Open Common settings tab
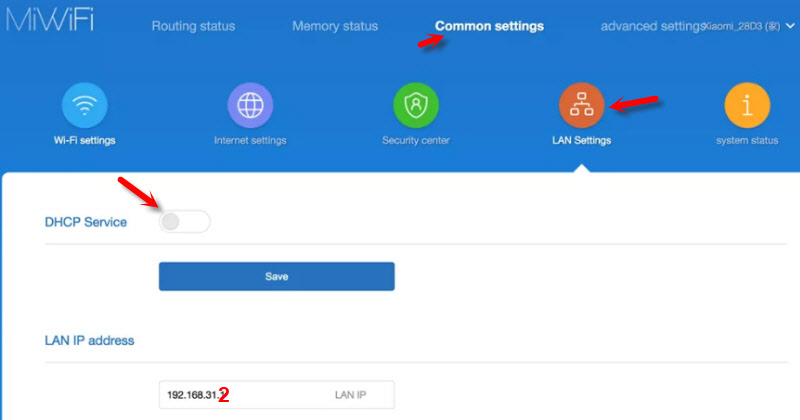The image size is (800, 420). [x=489, y=26]
